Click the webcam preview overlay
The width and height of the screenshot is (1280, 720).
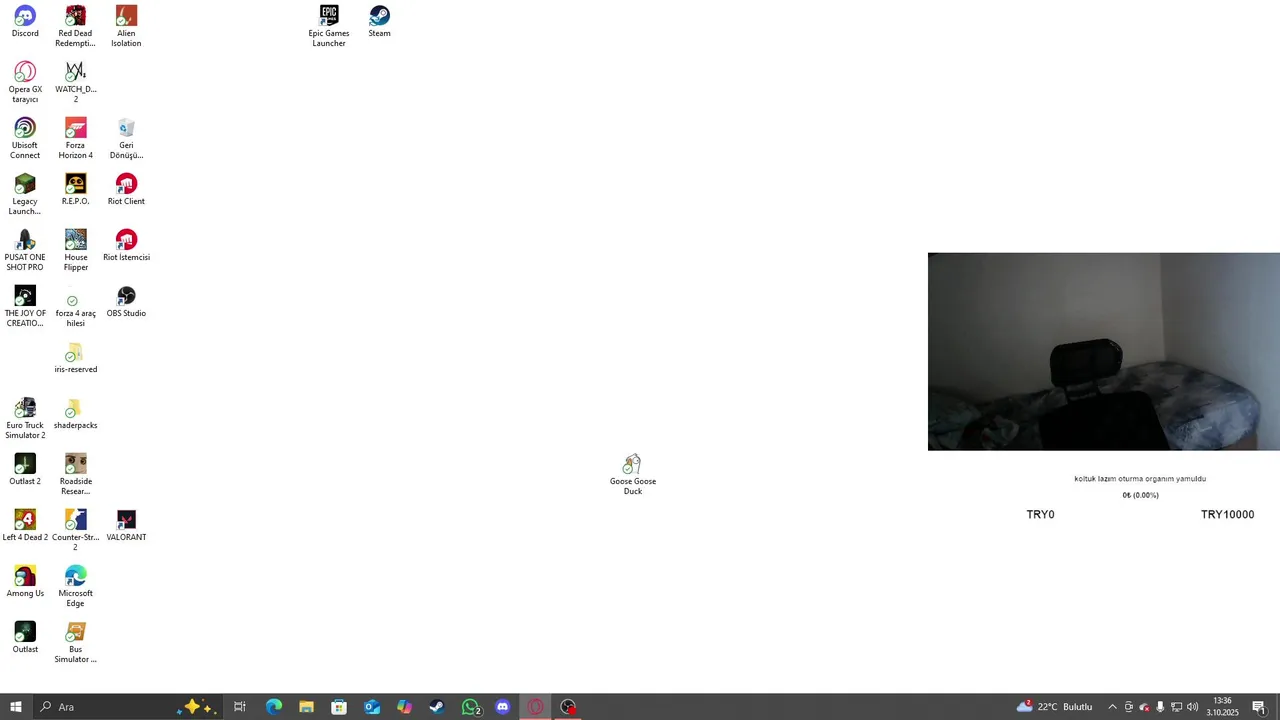pos(1104,351)
